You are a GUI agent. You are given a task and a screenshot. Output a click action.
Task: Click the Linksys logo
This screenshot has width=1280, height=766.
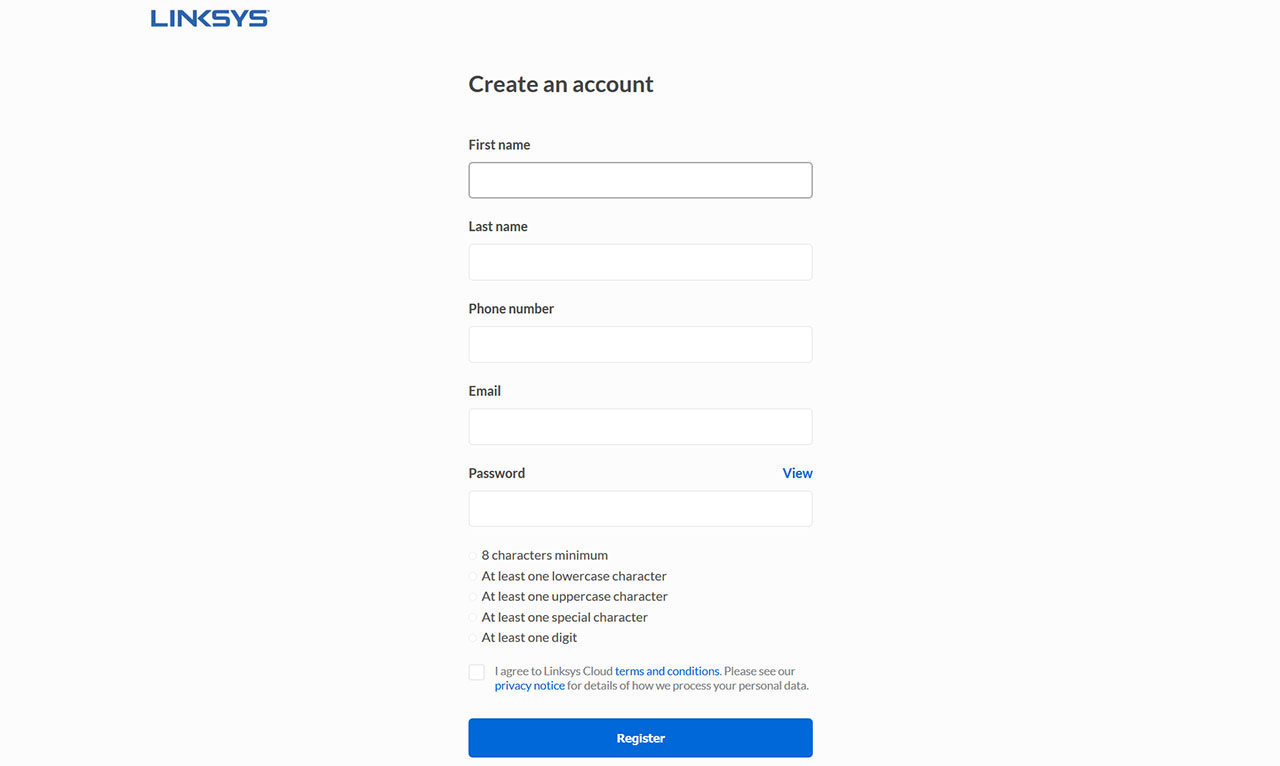coord(210,18)
